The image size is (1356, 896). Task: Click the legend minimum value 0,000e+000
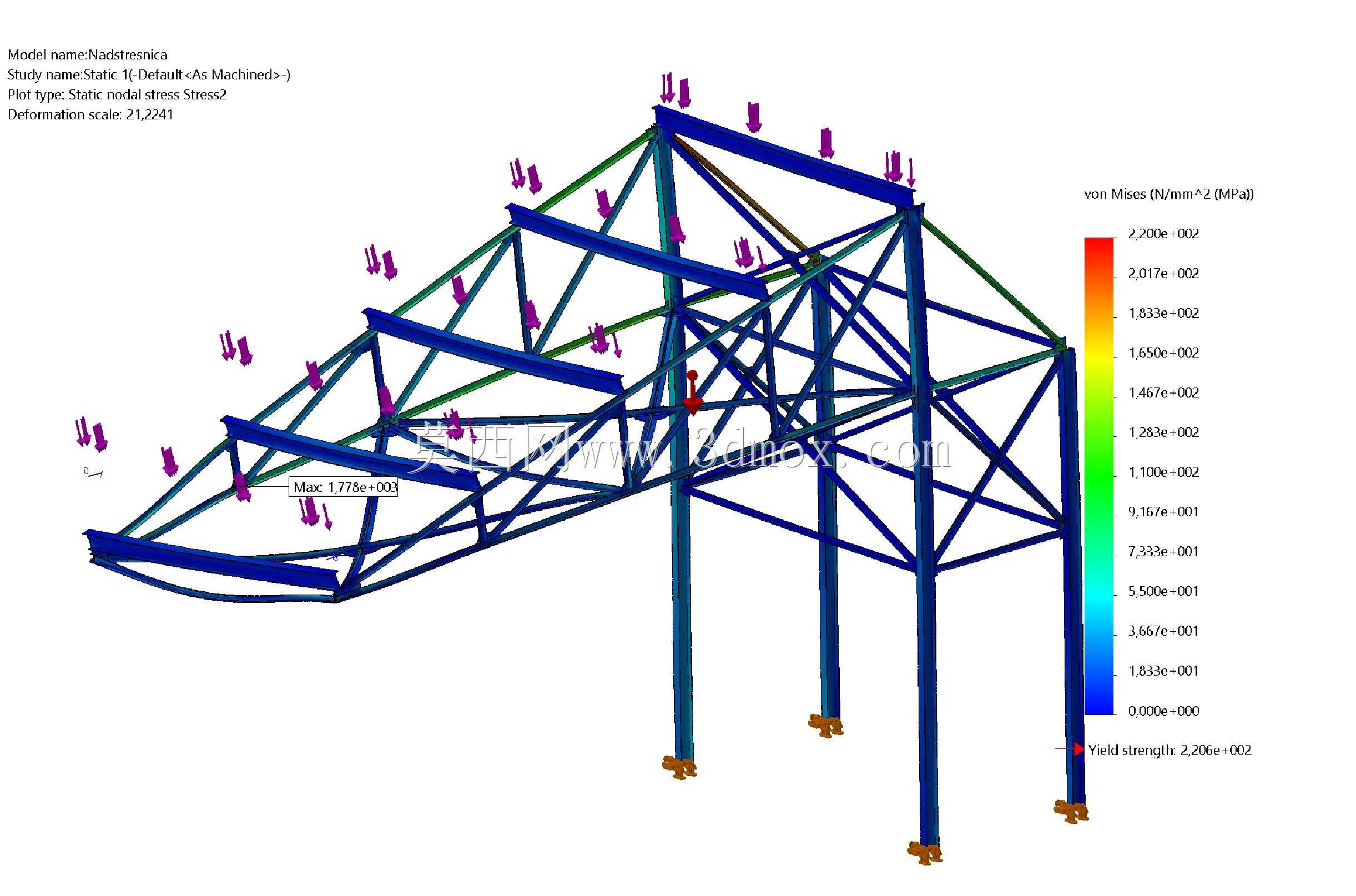tap(1163, 711)
